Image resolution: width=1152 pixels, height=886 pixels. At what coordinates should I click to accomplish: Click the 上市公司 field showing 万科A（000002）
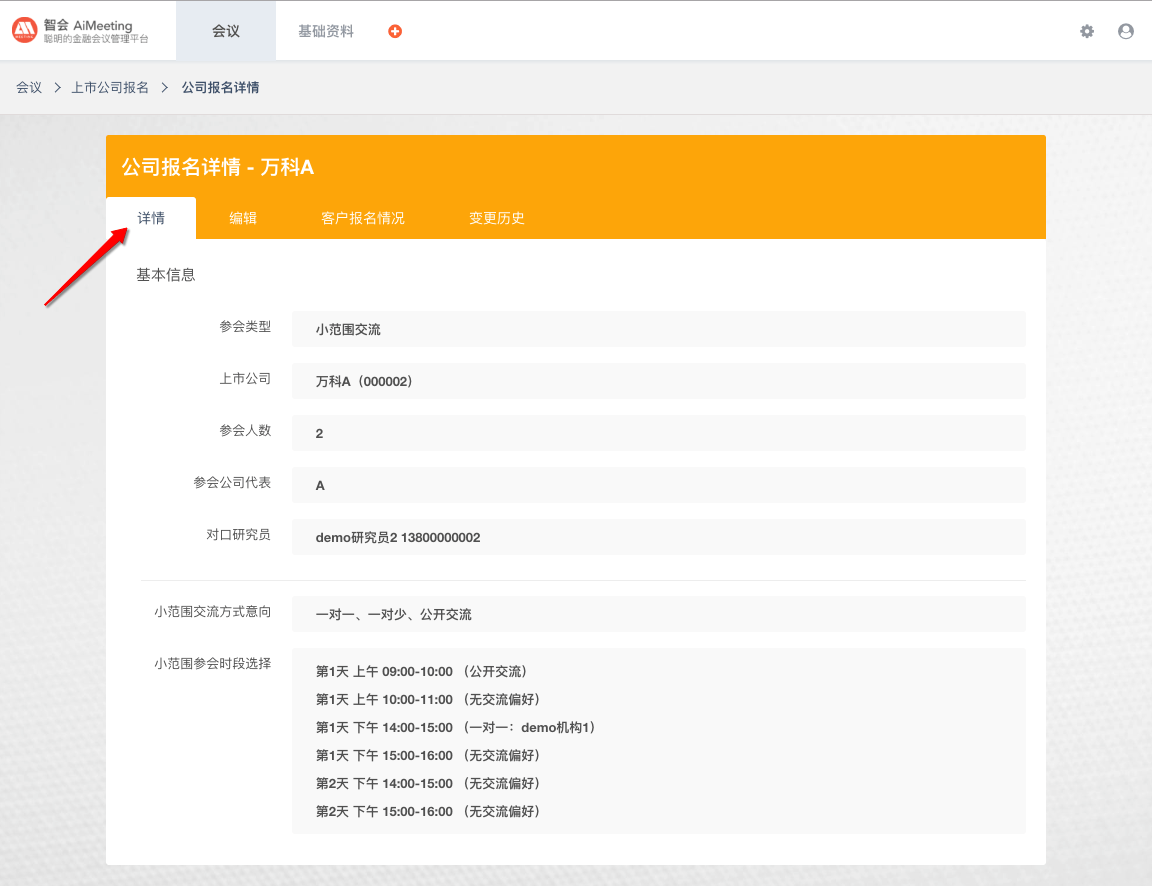click(x=658, y=381)
